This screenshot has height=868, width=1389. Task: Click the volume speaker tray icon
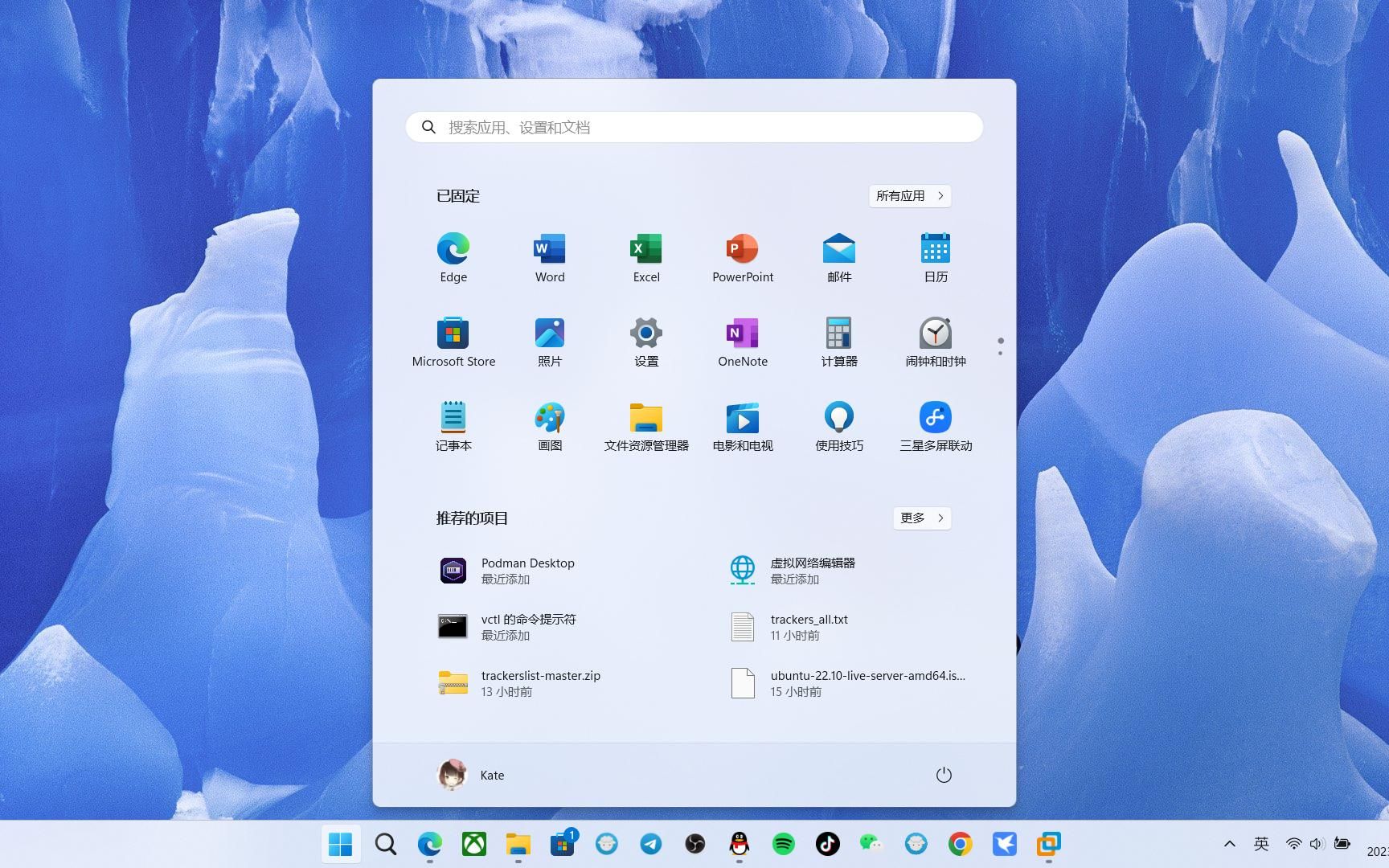1317,844
